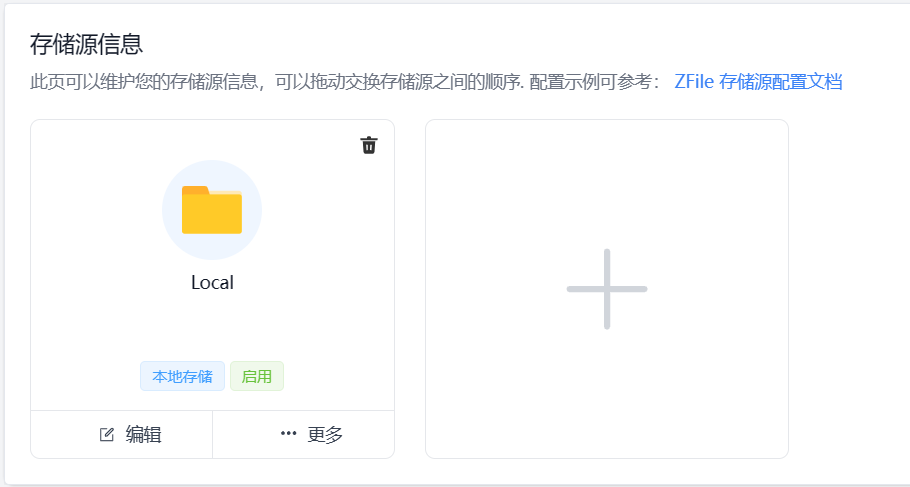Click empty area above the plus sign
This screenshot has width=910, height=487.
coord(607,180)
